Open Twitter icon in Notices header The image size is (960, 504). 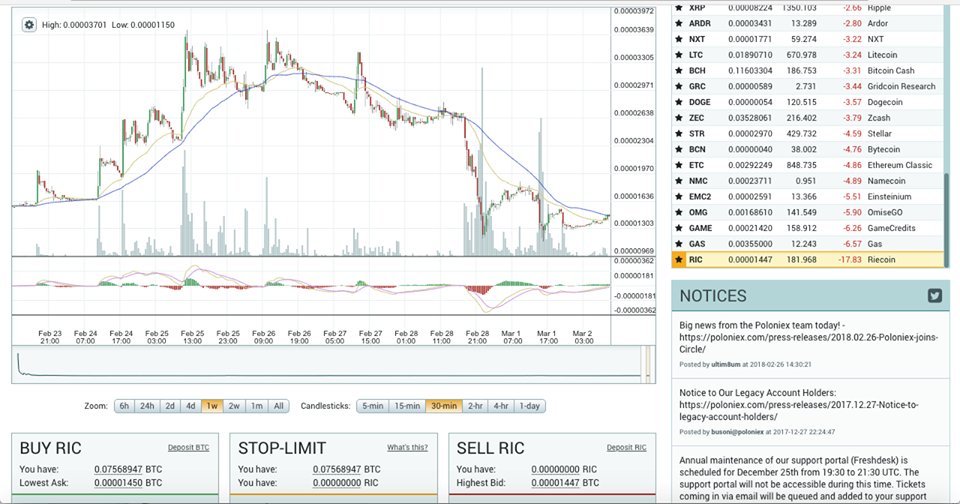click(x=934, y=296)
